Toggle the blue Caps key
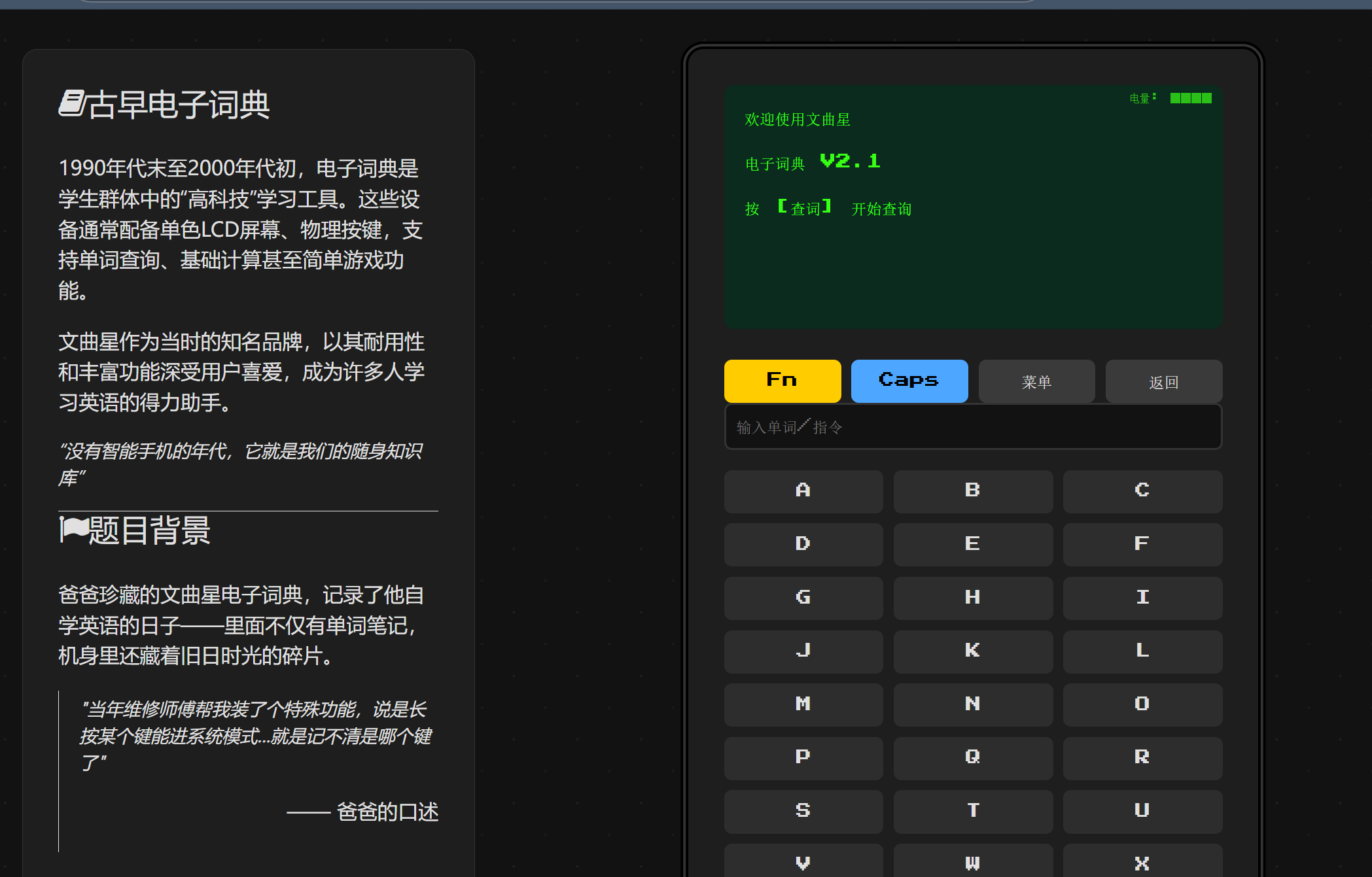This screenshot has width=1372, height=877. (x=909, y=381)
